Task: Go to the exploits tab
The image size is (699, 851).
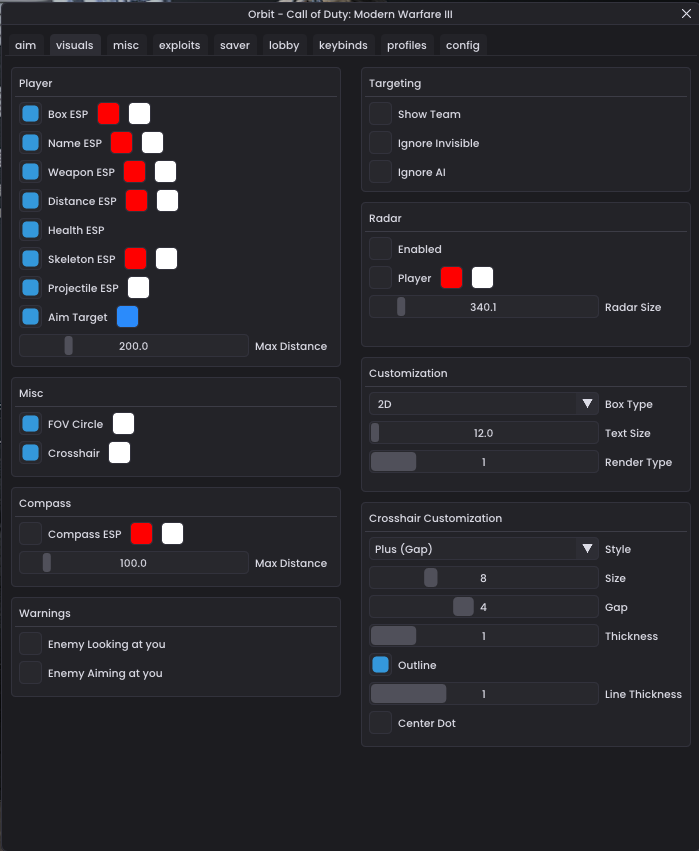Action: 180,45
